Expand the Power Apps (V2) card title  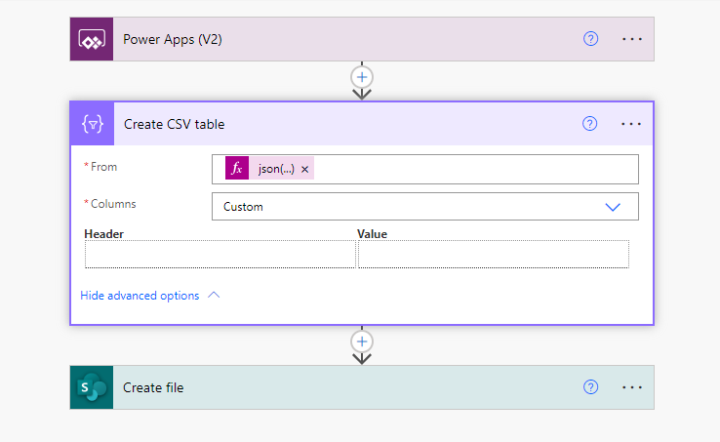[172, 39]
